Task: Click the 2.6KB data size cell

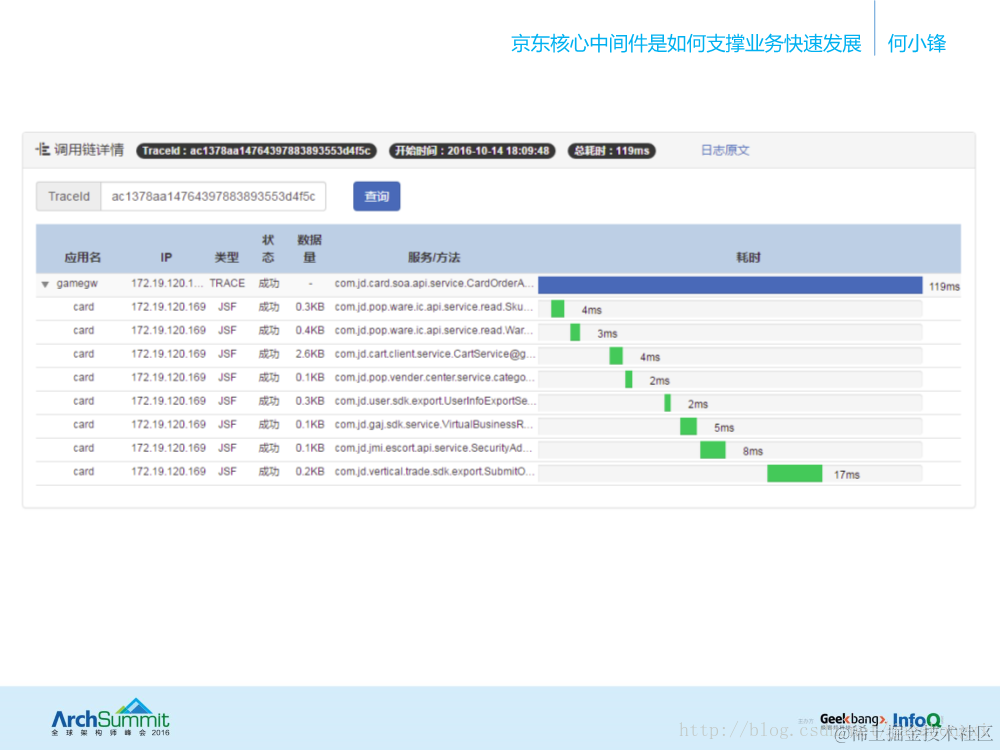Action: [309, 355]
